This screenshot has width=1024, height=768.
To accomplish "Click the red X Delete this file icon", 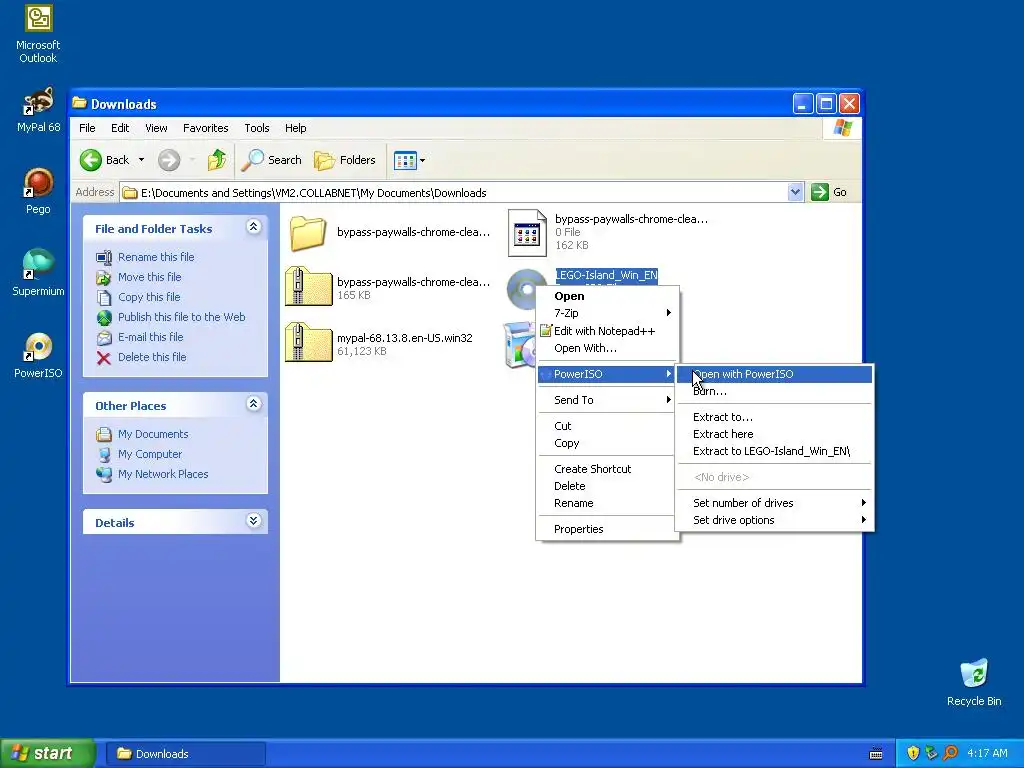I will 104,357.
